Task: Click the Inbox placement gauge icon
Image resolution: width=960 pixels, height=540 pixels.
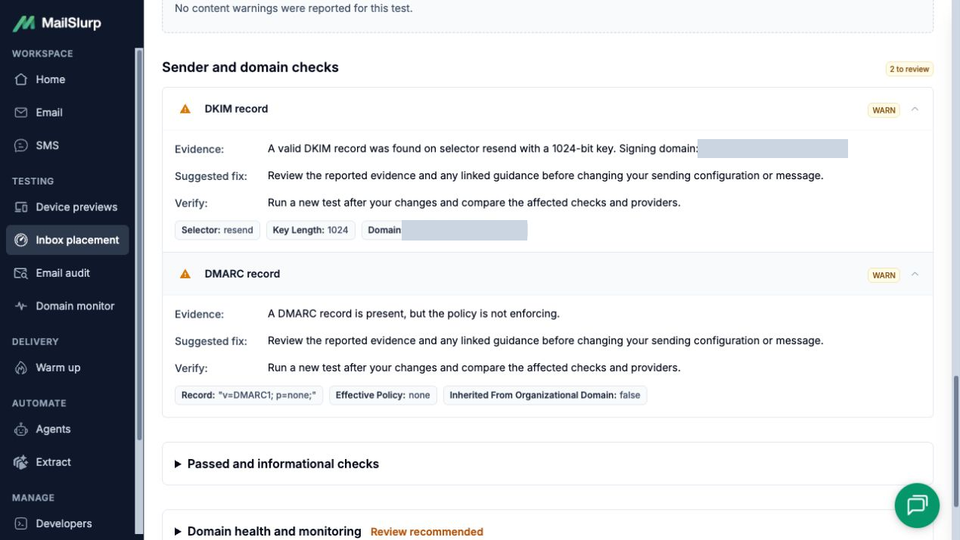Action: [x=21, y=240]
